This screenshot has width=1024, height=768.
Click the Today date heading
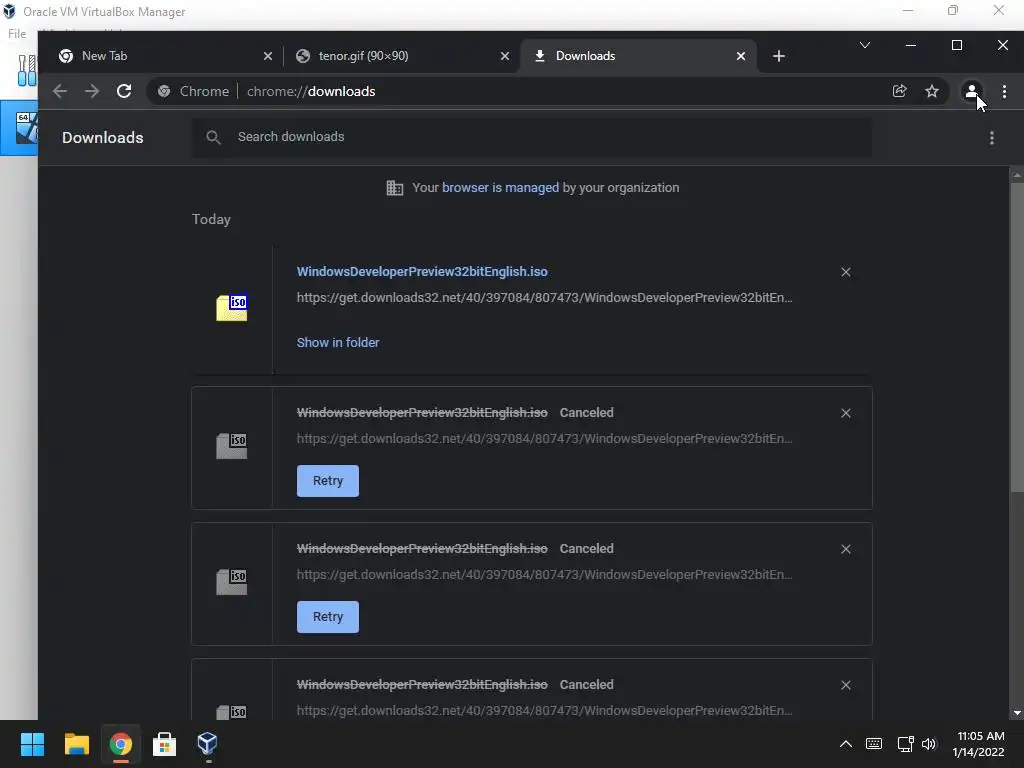coord(211,219)
